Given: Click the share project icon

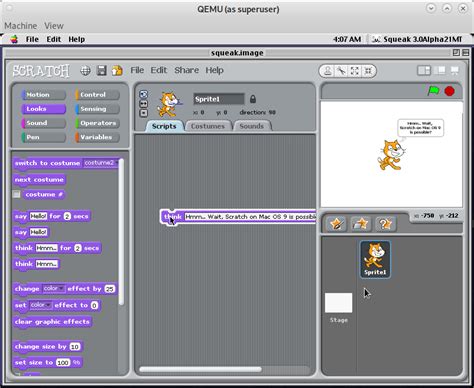Looking at the screenshot, I should click(117, 71).
